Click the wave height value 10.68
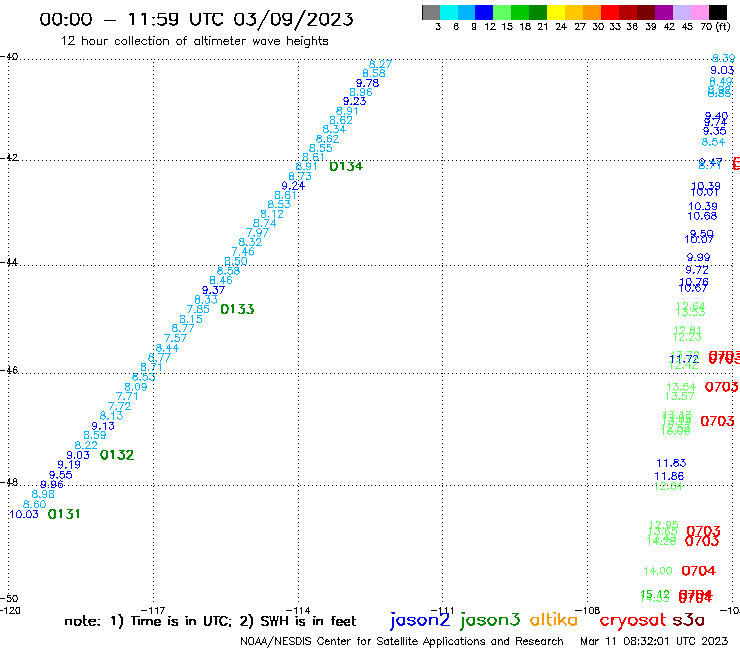This screenshot has height=650, width=740. click(x=702, y=216)
